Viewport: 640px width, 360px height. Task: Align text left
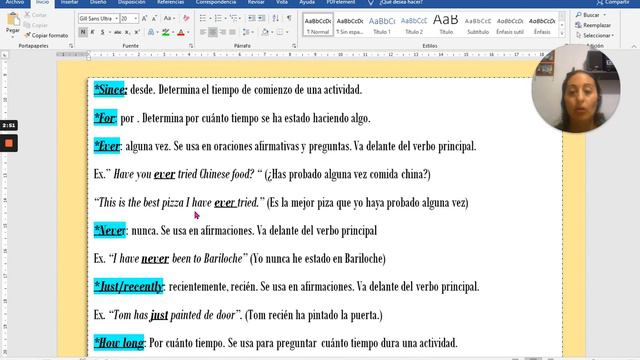coord(203,32)
